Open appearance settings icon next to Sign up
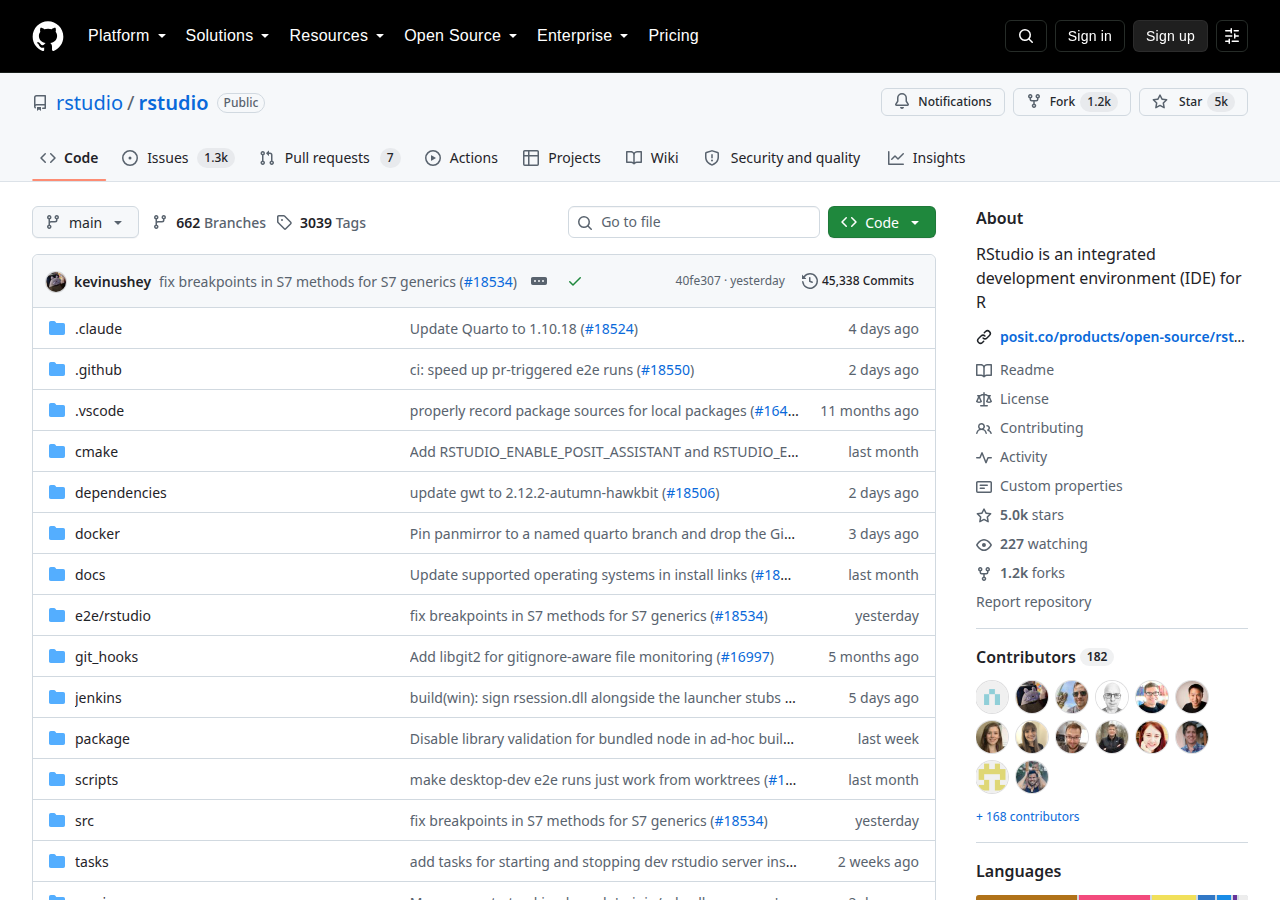 (1232, 36)
